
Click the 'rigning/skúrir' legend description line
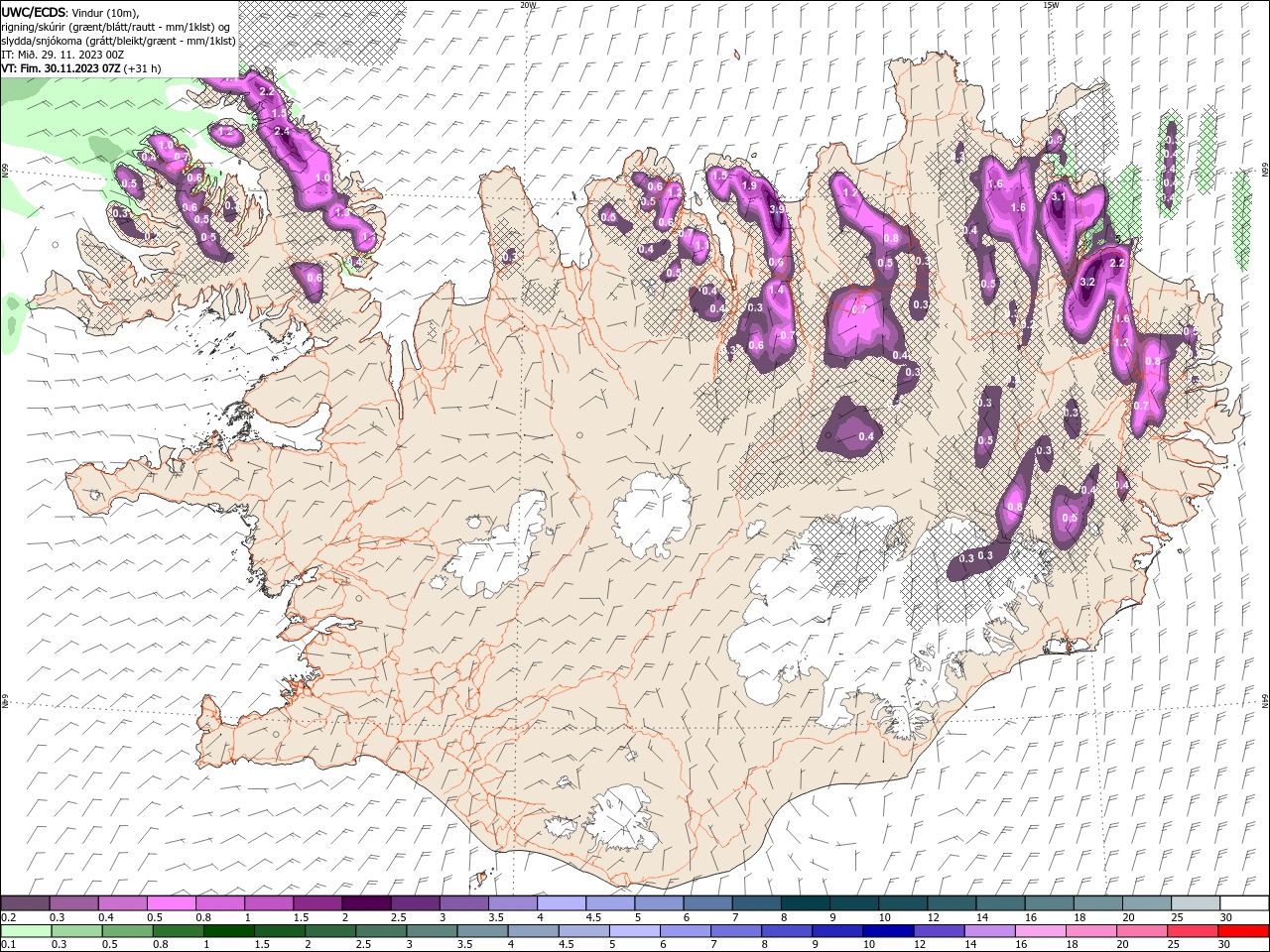116,27
